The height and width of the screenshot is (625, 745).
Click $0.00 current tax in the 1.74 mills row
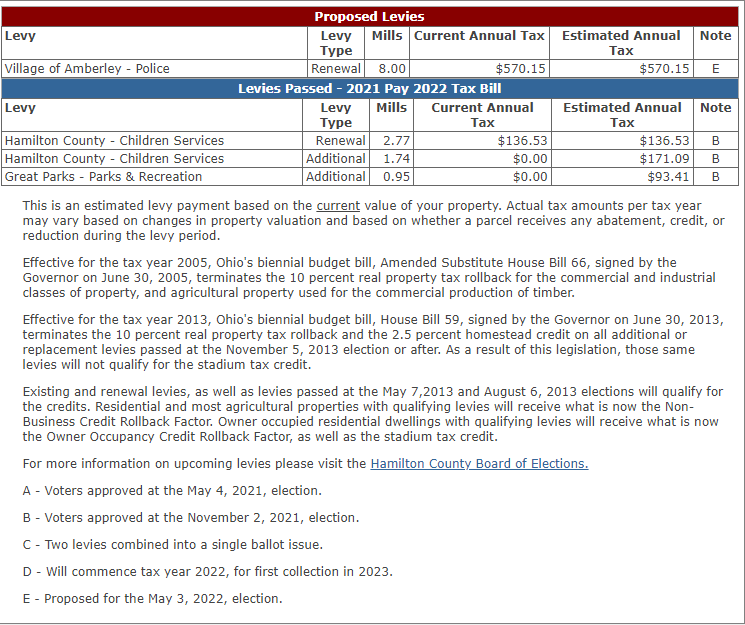tap(530, 159)
